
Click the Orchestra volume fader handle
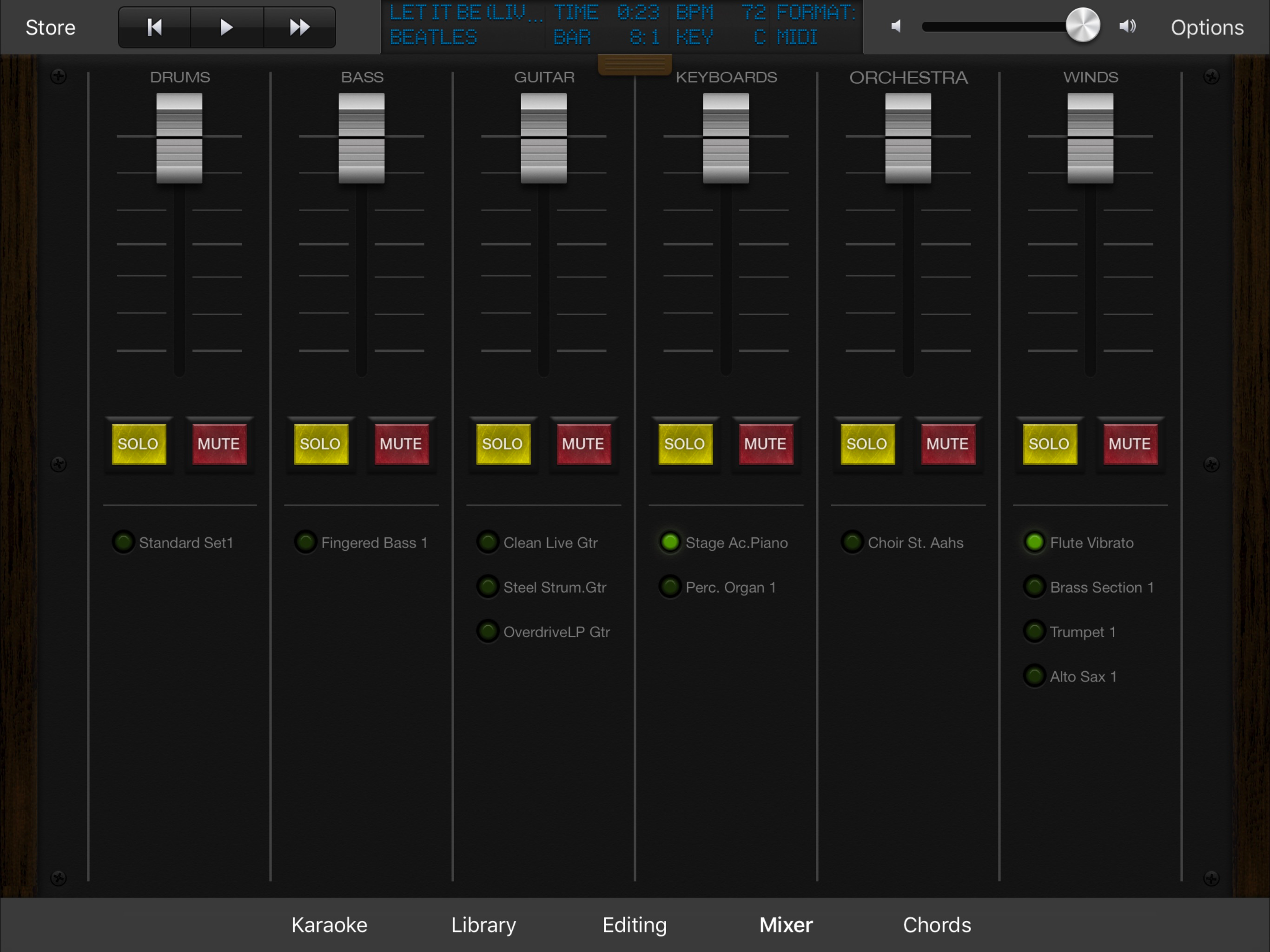click(908, 139)
